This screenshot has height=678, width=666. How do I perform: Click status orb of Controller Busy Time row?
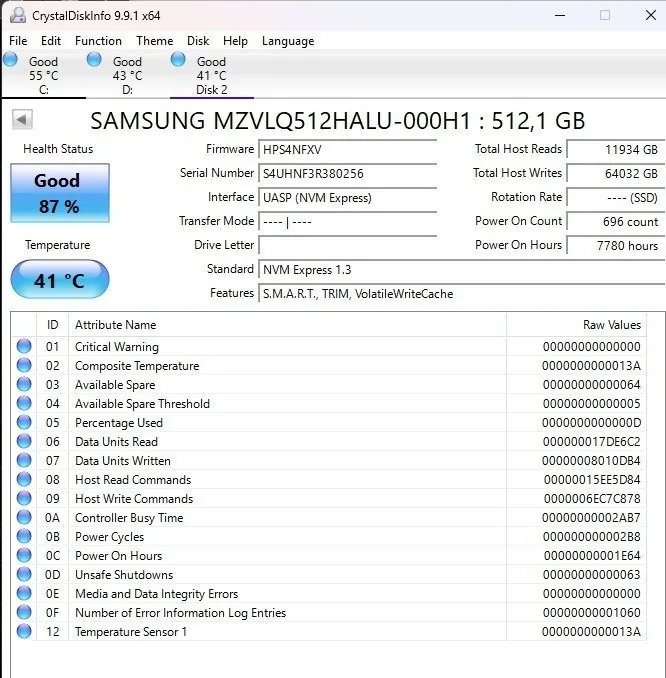tap(24, 517)
